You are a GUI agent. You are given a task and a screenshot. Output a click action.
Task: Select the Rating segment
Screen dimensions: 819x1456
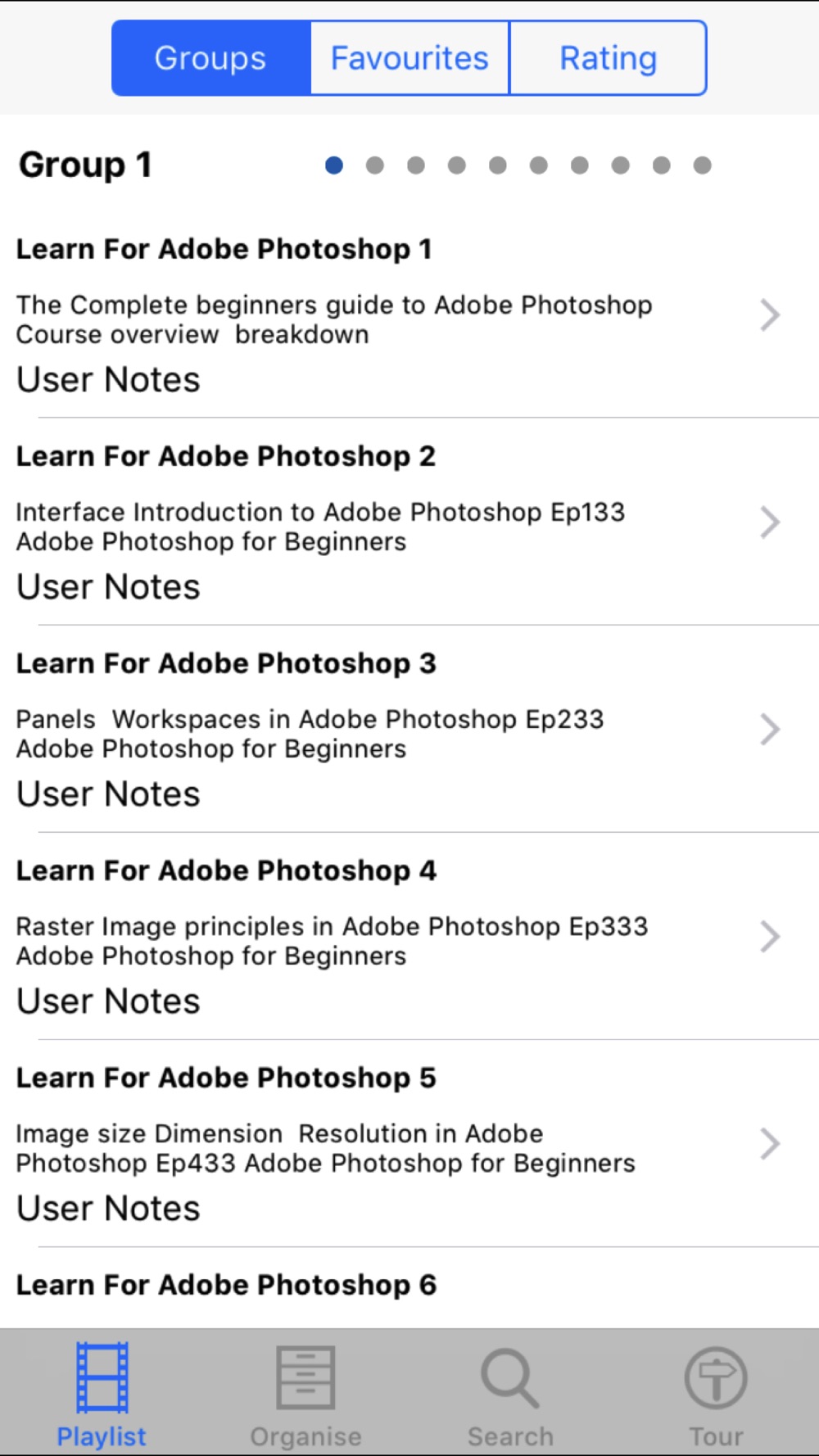[608, 58]
